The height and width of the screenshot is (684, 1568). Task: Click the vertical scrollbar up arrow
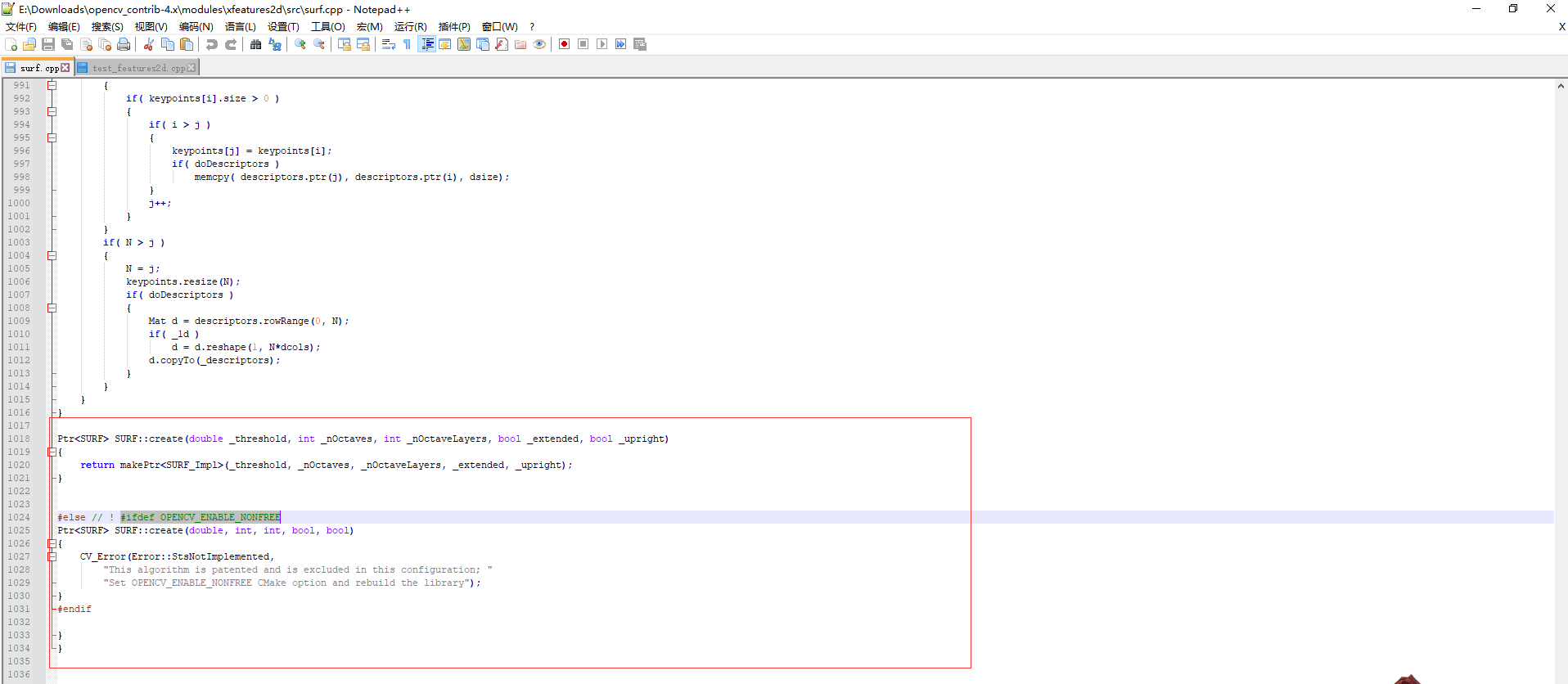pos(1561,85)
